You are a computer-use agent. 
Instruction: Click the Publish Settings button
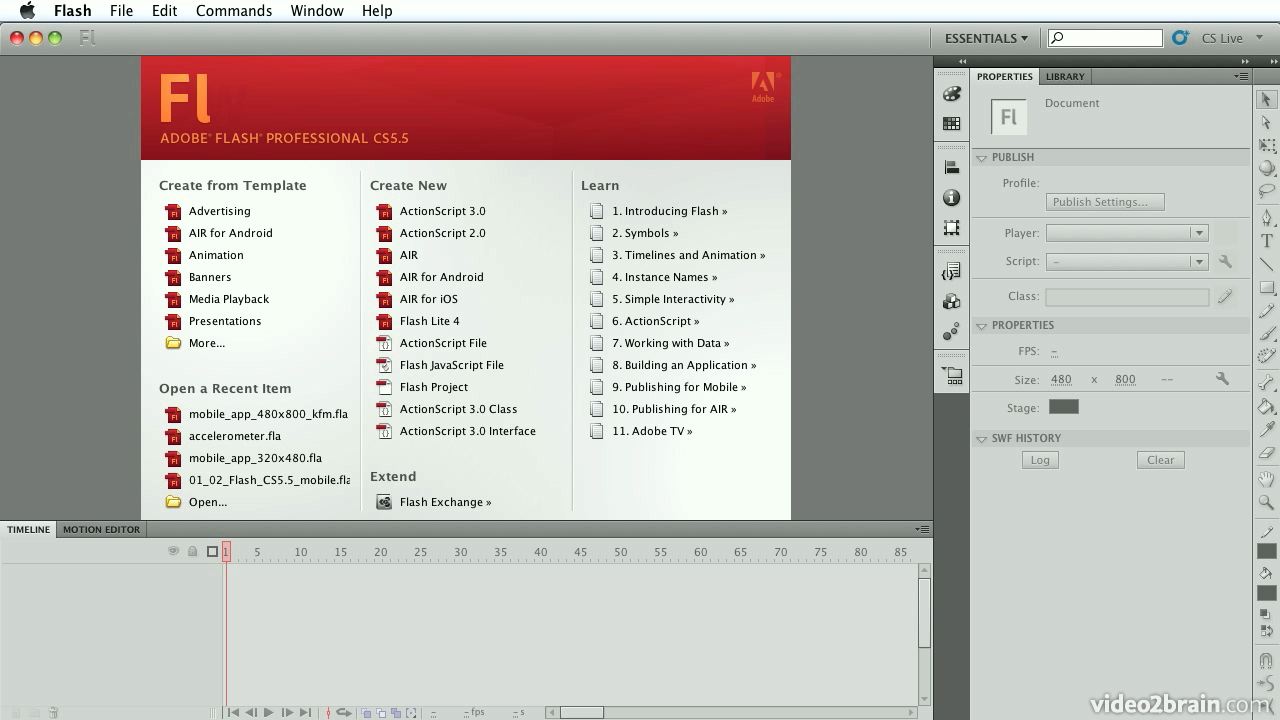tap(1105, 202)
